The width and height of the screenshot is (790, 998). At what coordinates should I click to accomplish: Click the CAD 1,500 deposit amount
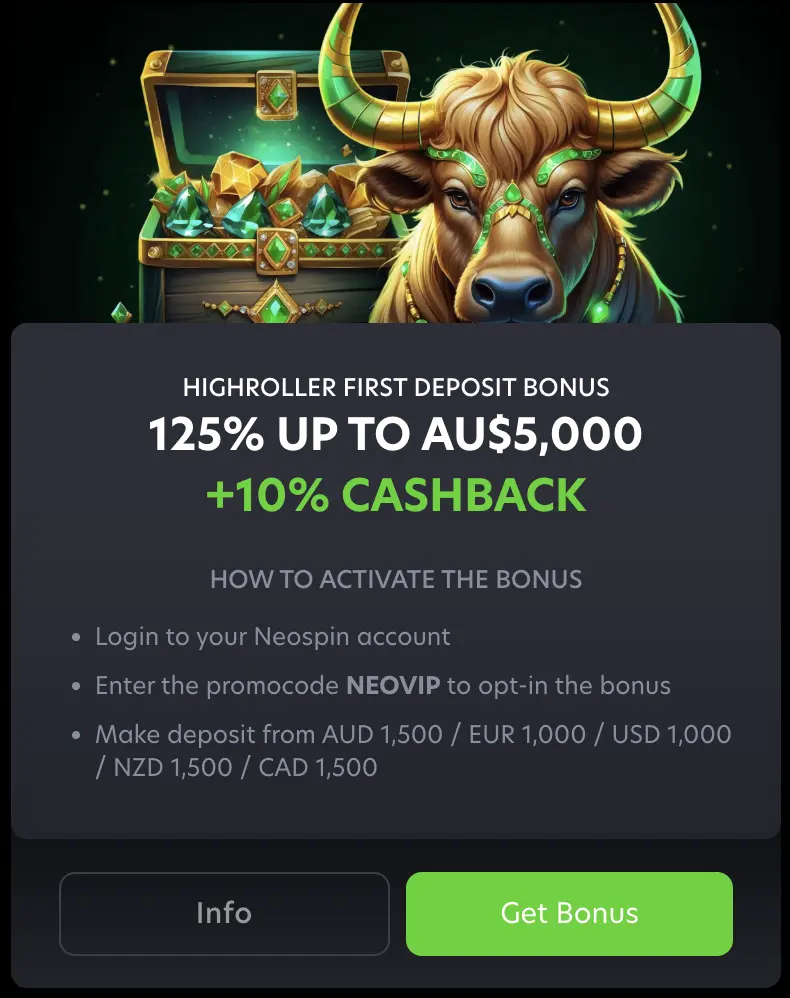318,767
